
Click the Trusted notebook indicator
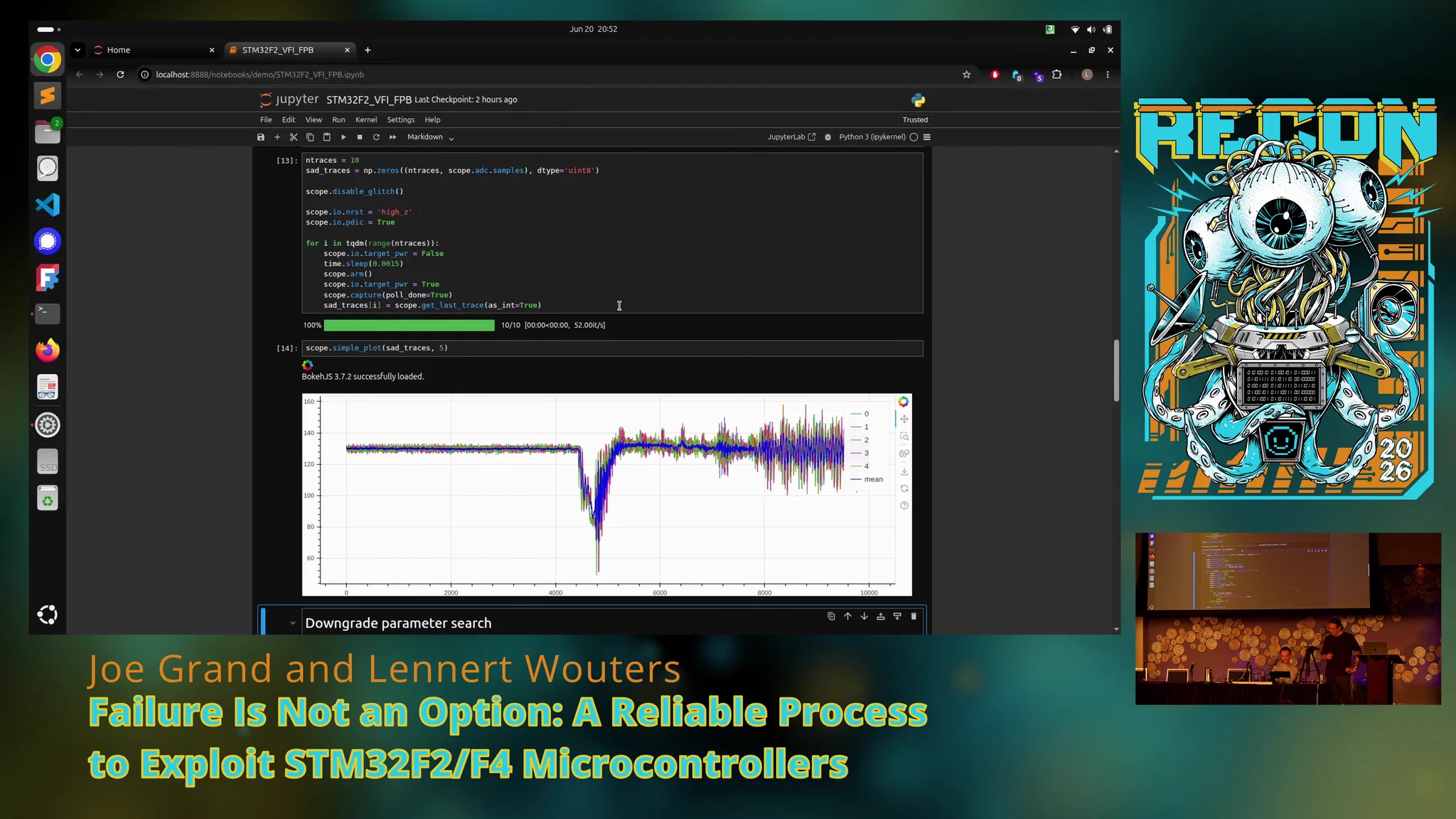point(915,120)
